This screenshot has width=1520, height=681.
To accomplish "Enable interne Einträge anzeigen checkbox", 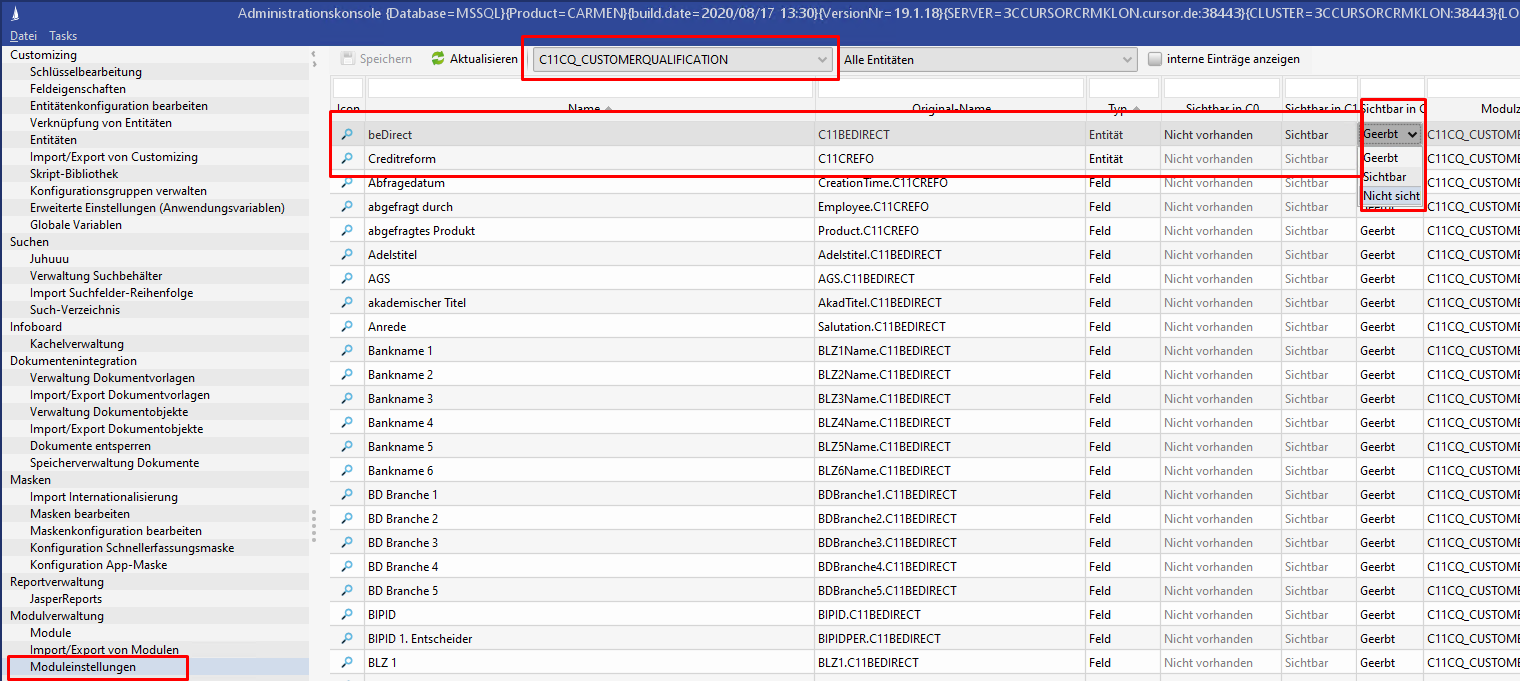I will pyautogui.click(x=1156, y=59).
